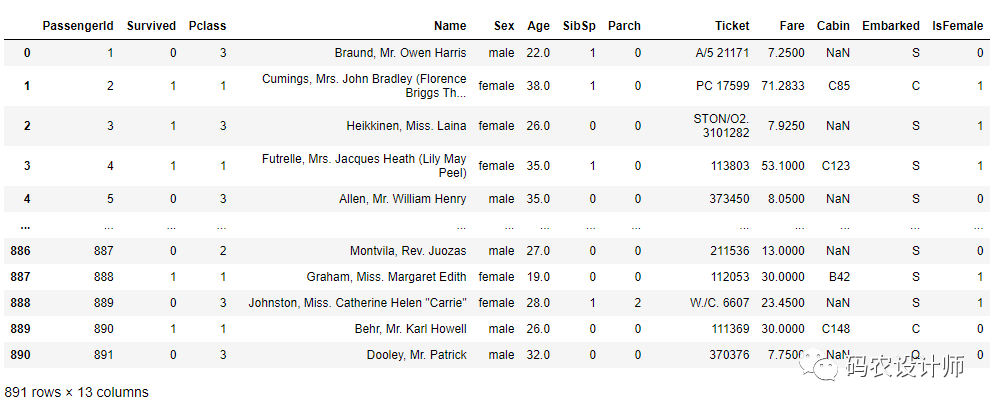Select the C148 cabin cell
This screenshot has width=997, height=410.
pos(834,329)
